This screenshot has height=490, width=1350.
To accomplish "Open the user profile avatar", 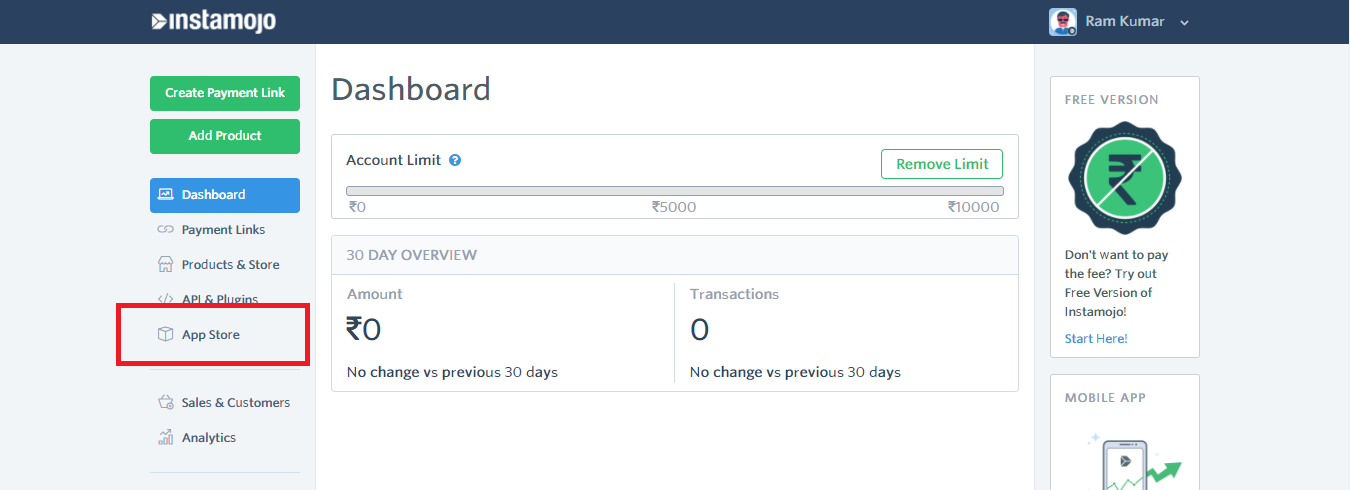I will coord(1062,22).
